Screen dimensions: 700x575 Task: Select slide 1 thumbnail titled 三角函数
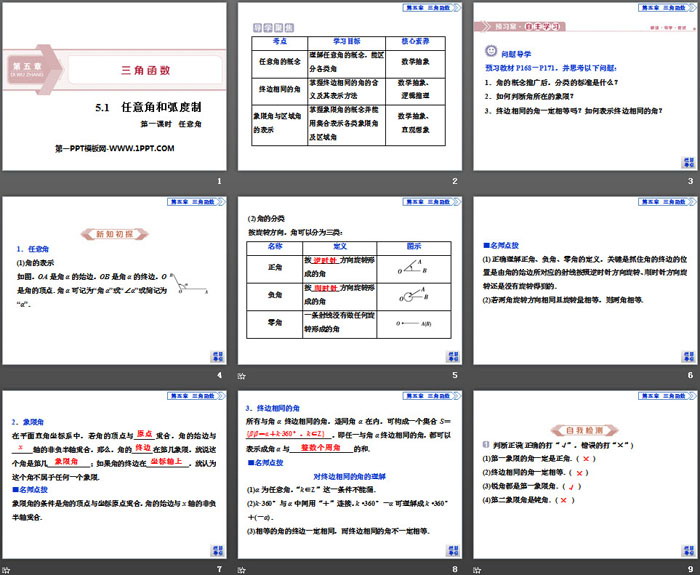click(x=114, y=87)
